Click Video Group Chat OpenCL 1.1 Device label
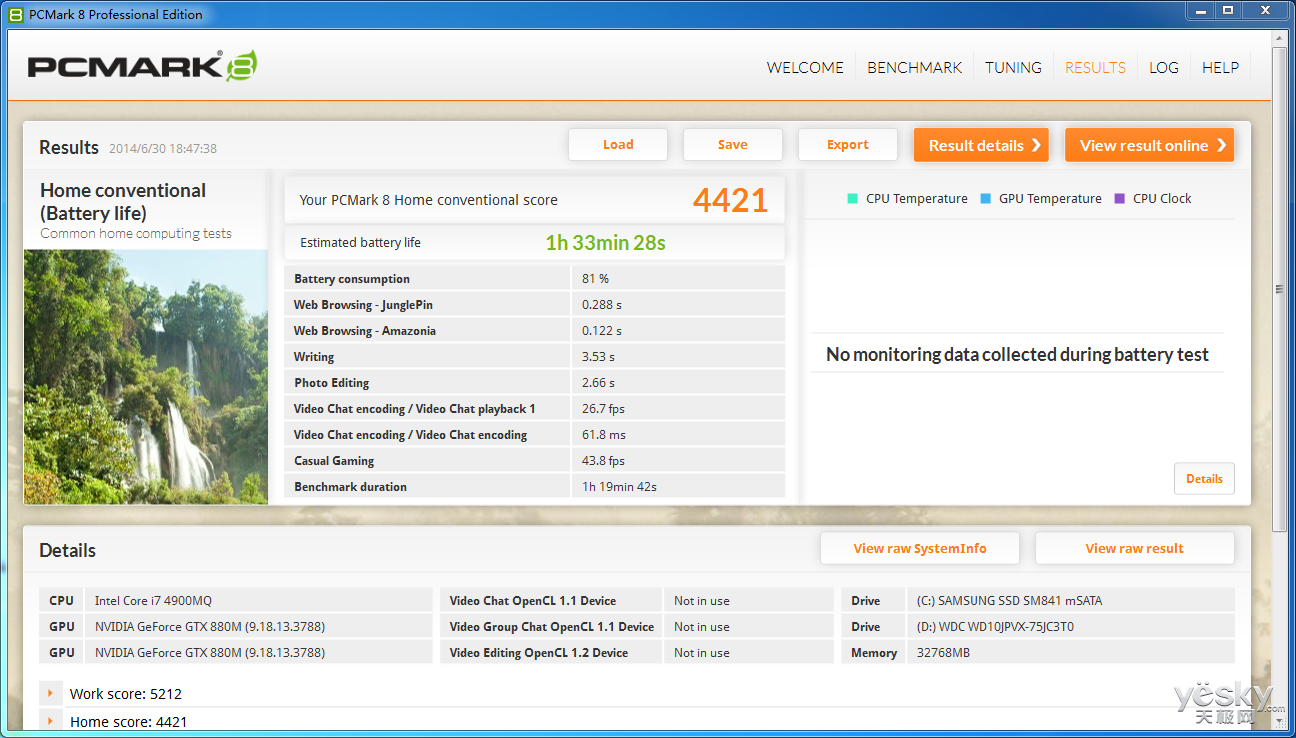 pos(552,627)
